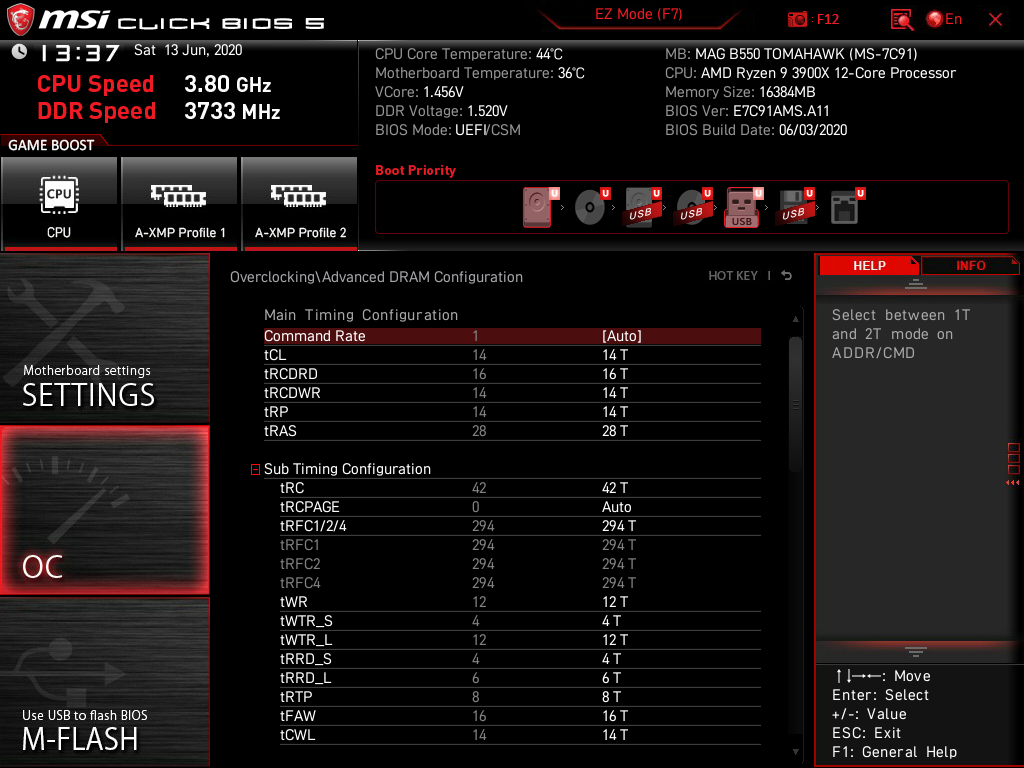
Task: Select the optical disc boot device icon
Action: (x=590, y=207)
